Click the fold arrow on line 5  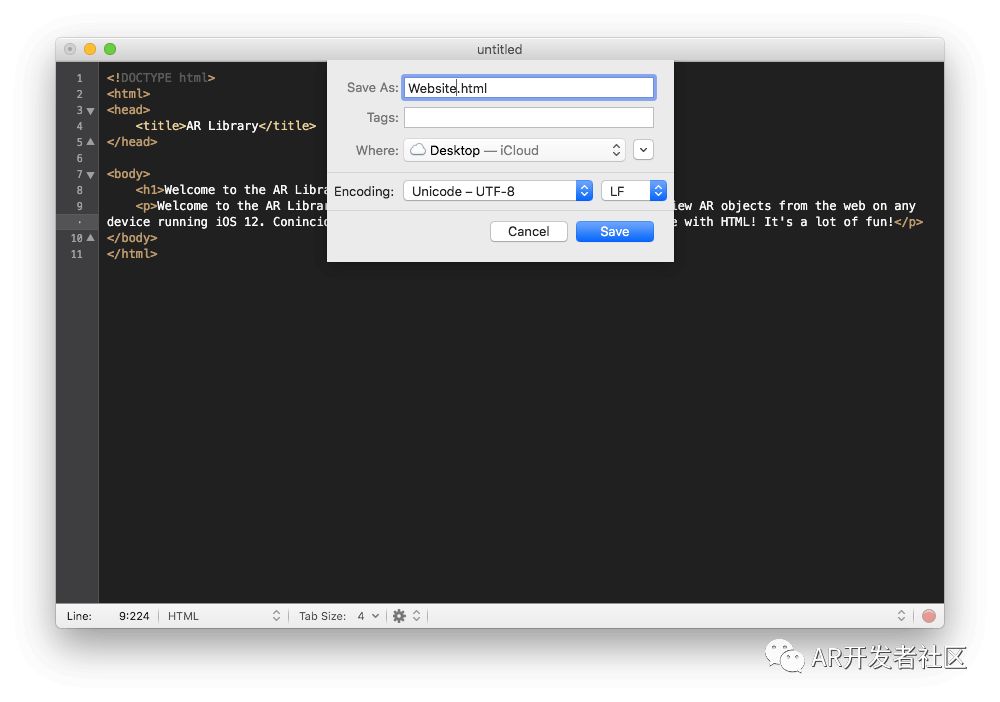click(x=90, y=142)
